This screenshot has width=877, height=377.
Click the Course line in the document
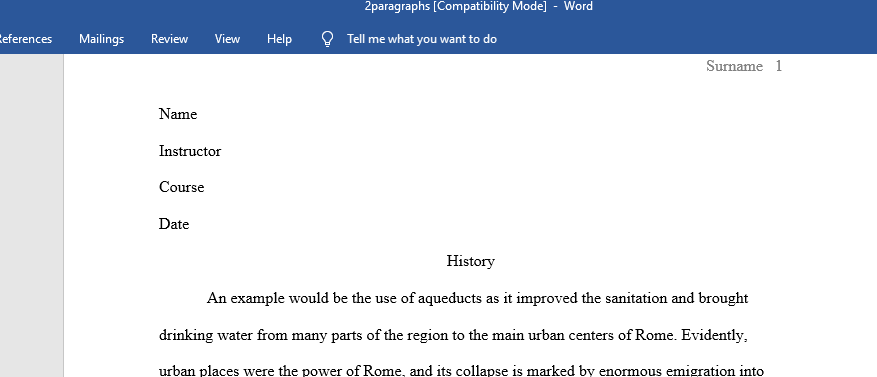pyautogui.click(x=181, y=187)
